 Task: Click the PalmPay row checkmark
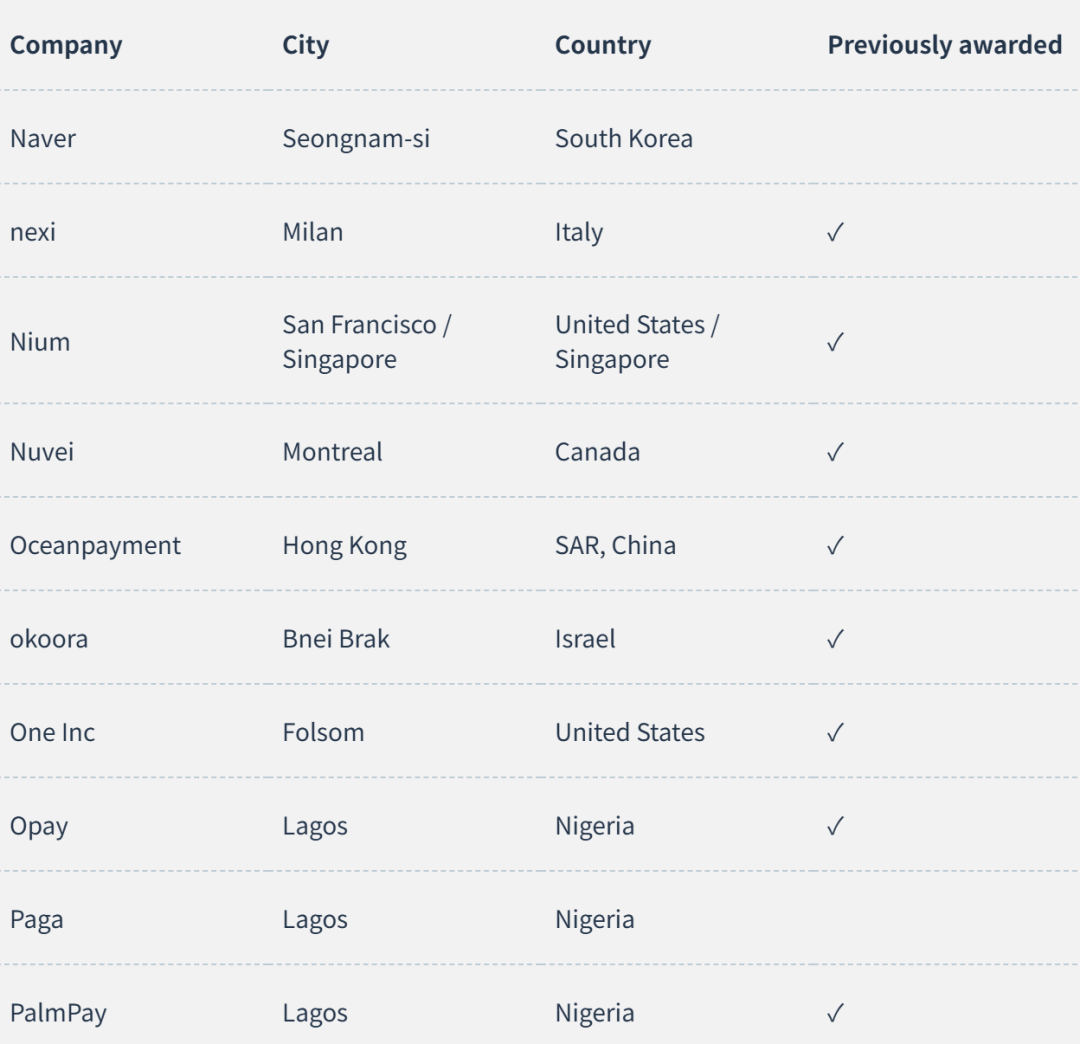coord(835,1014)
